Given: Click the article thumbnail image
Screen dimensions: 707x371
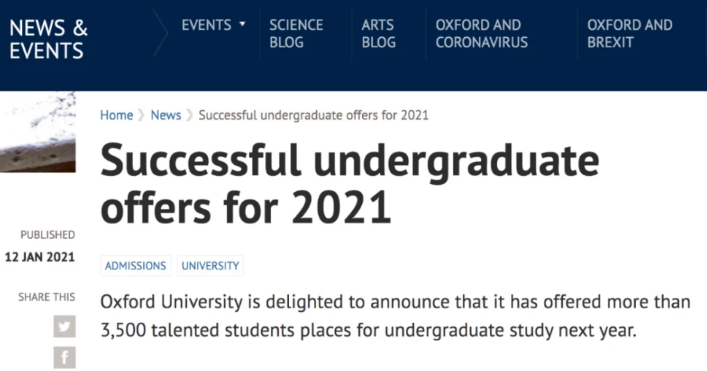Looking at the screenshot, I should pos(38,132).
